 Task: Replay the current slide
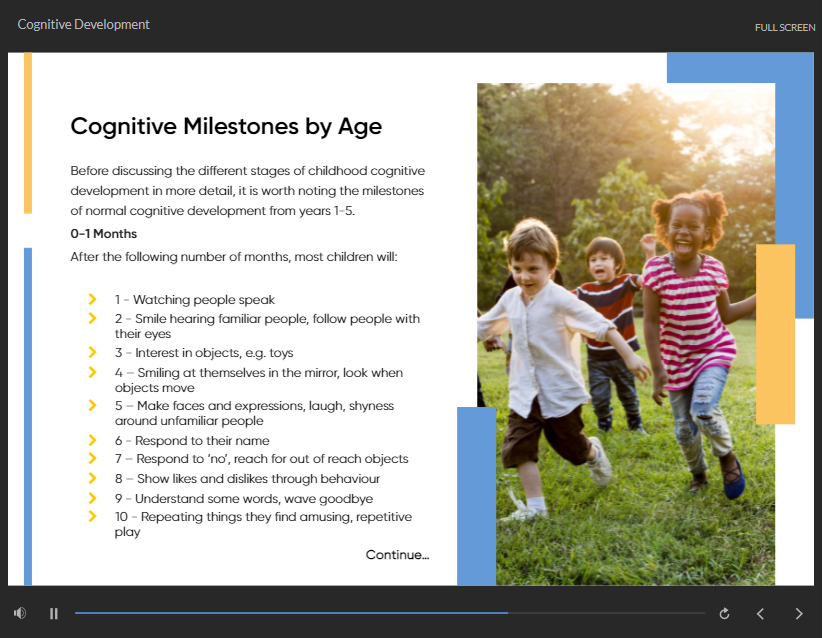pyautogui.click(x=724, y=613)
